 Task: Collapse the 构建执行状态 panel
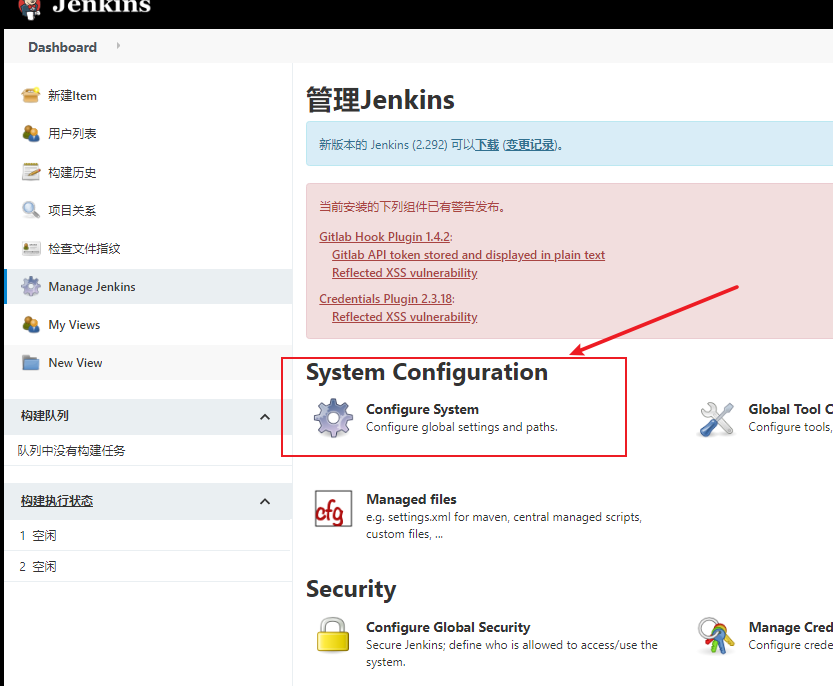(264, 501)
